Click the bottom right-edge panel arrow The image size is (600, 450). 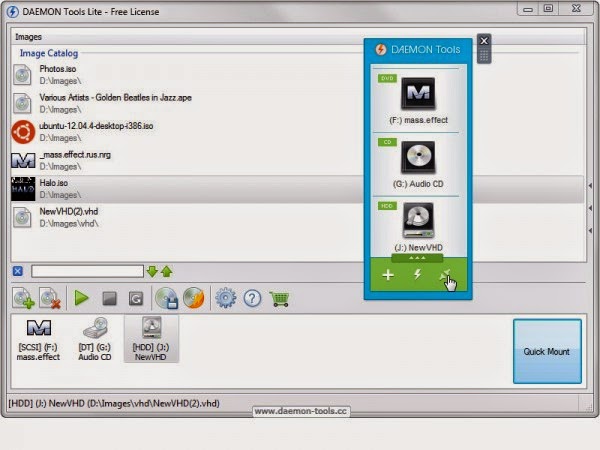pos(590,230)
